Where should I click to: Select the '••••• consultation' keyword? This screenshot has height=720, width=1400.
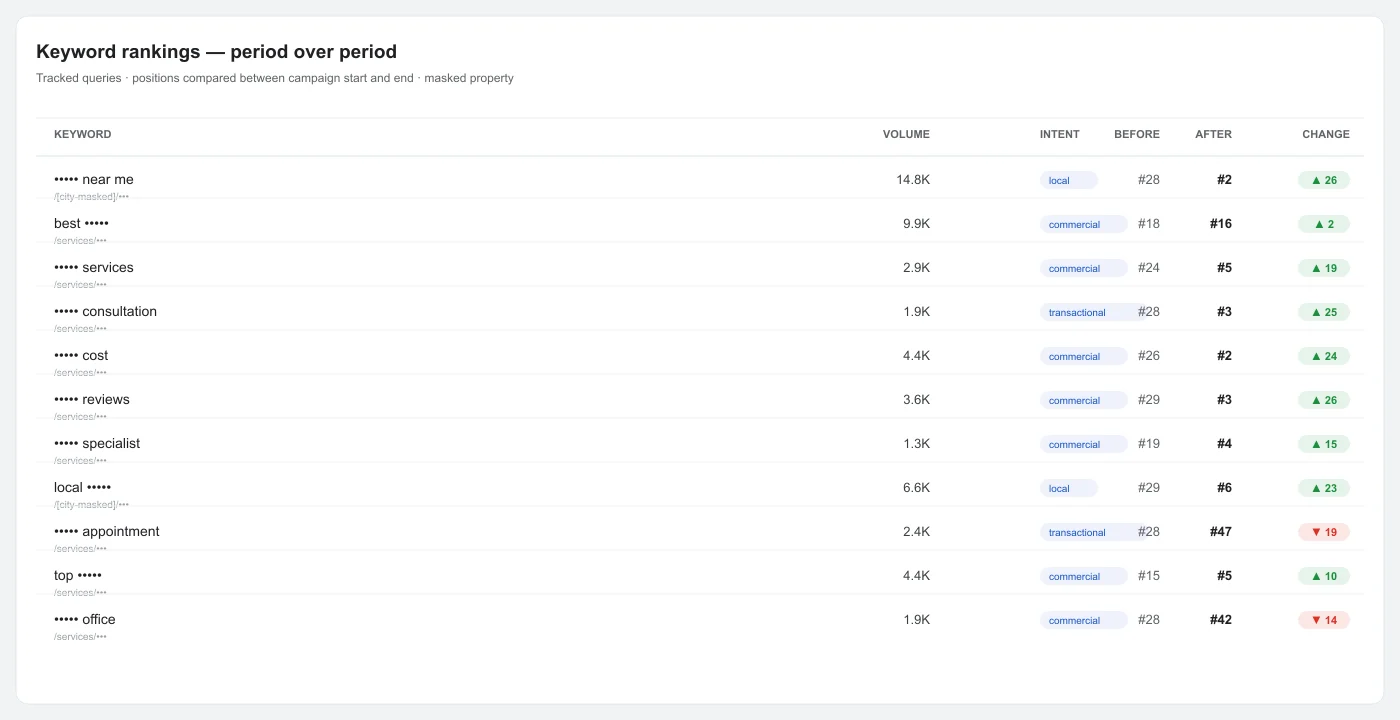[105, 312]
